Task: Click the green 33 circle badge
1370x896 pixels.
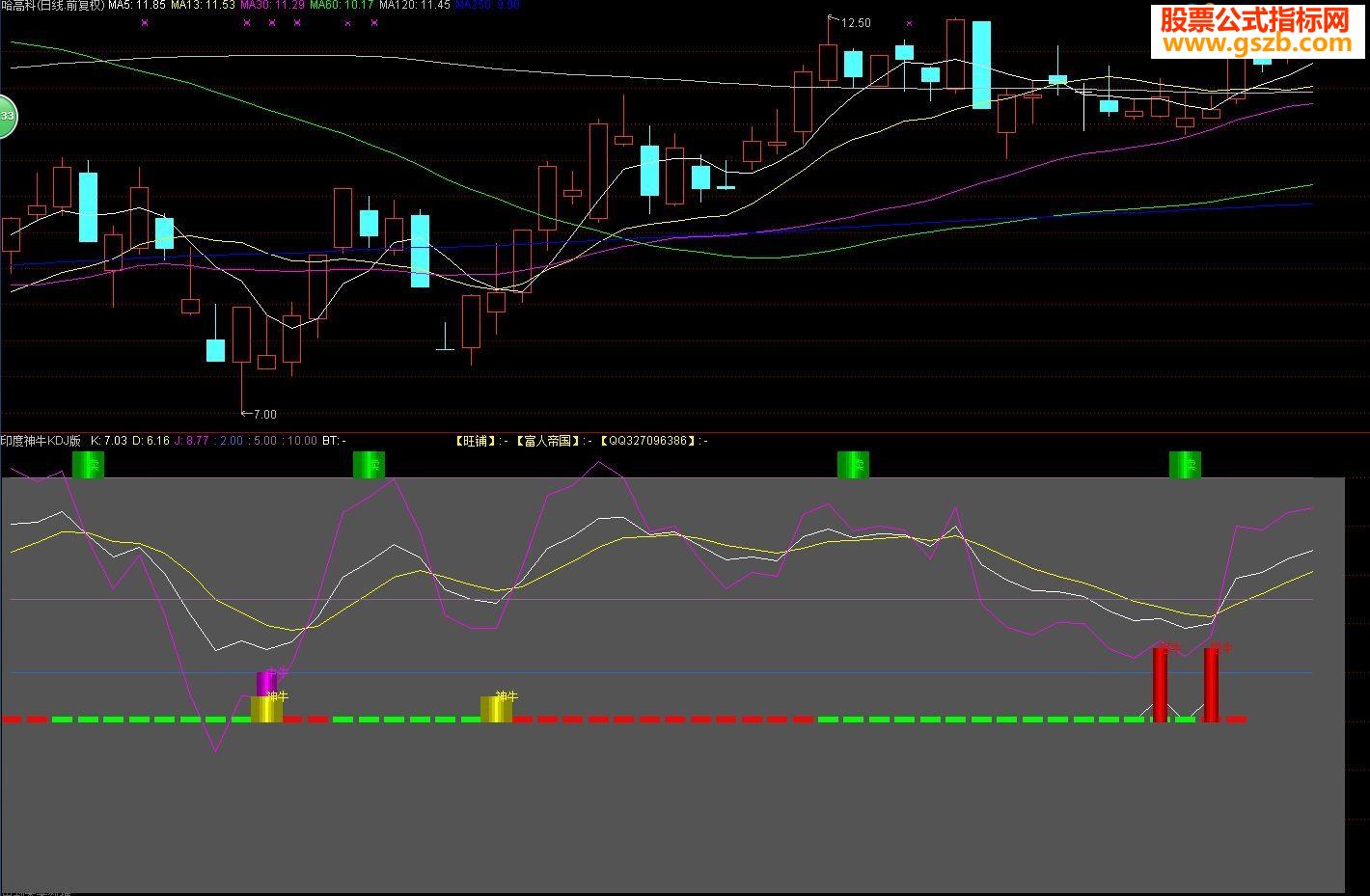Action: (6, 117)
